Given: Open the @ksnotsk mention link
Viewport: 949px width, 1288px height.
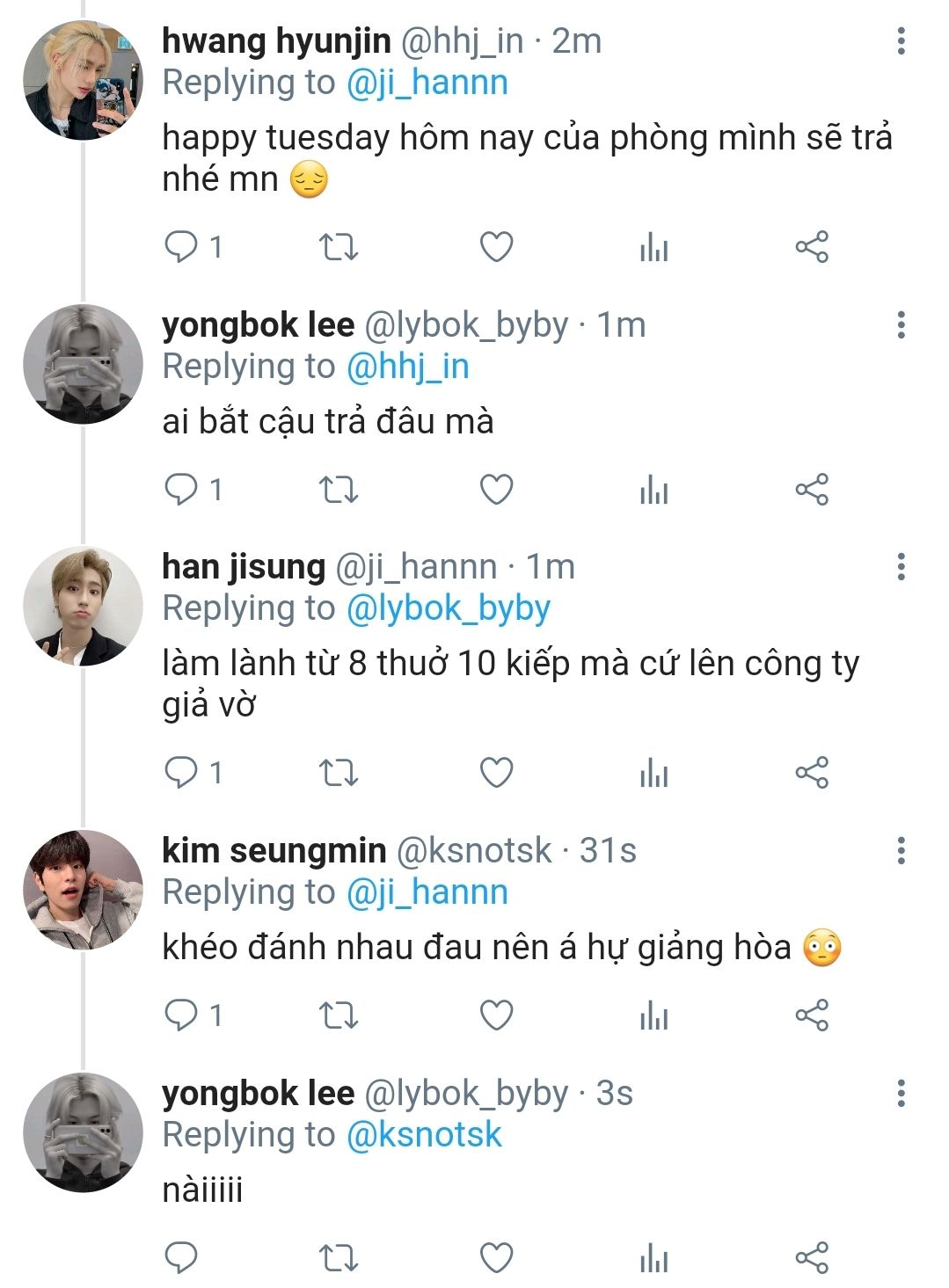Looking at the screenshot, I should coord(424,1135).
